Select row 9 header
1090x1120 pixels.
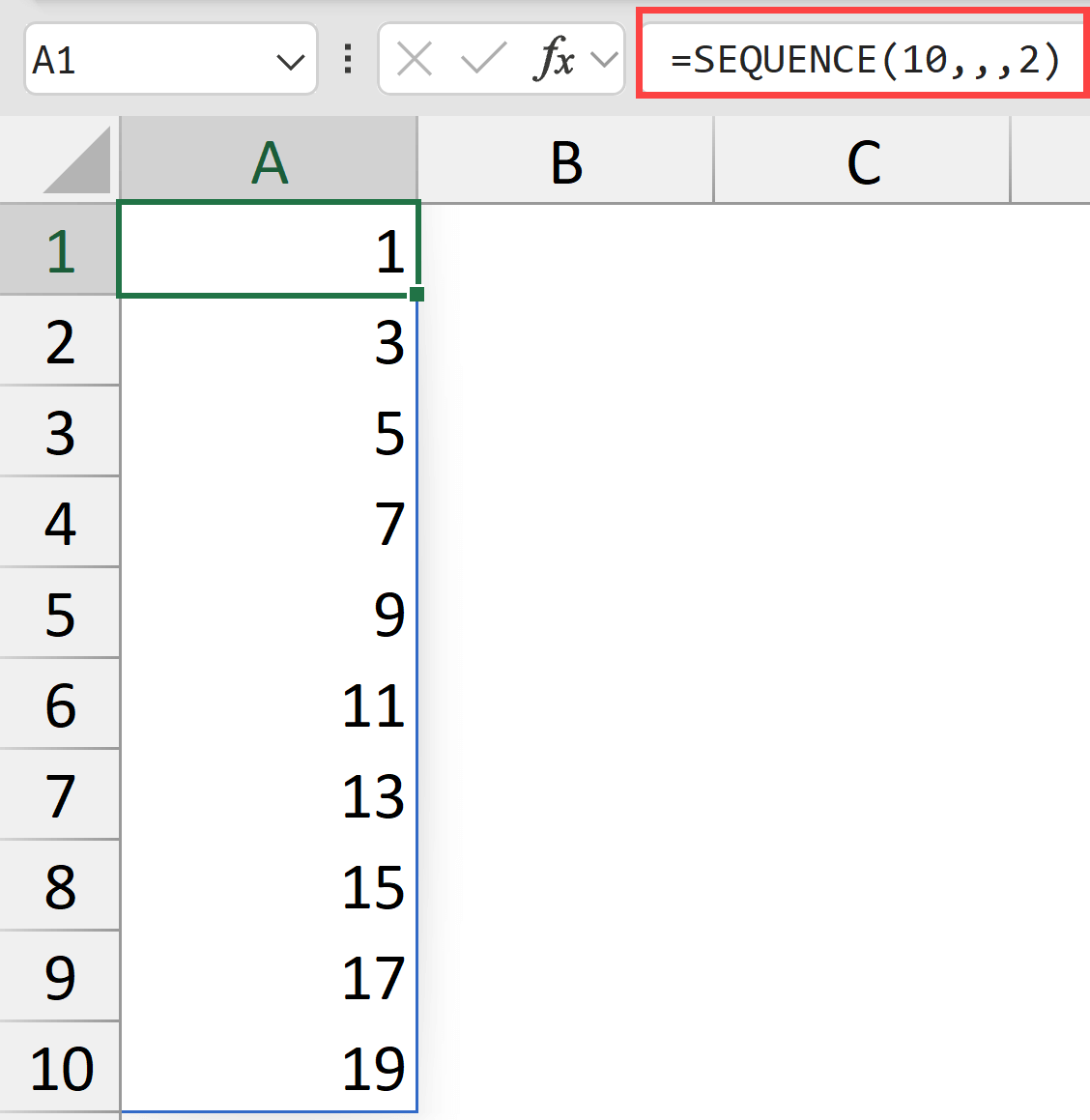pos(59,976)
